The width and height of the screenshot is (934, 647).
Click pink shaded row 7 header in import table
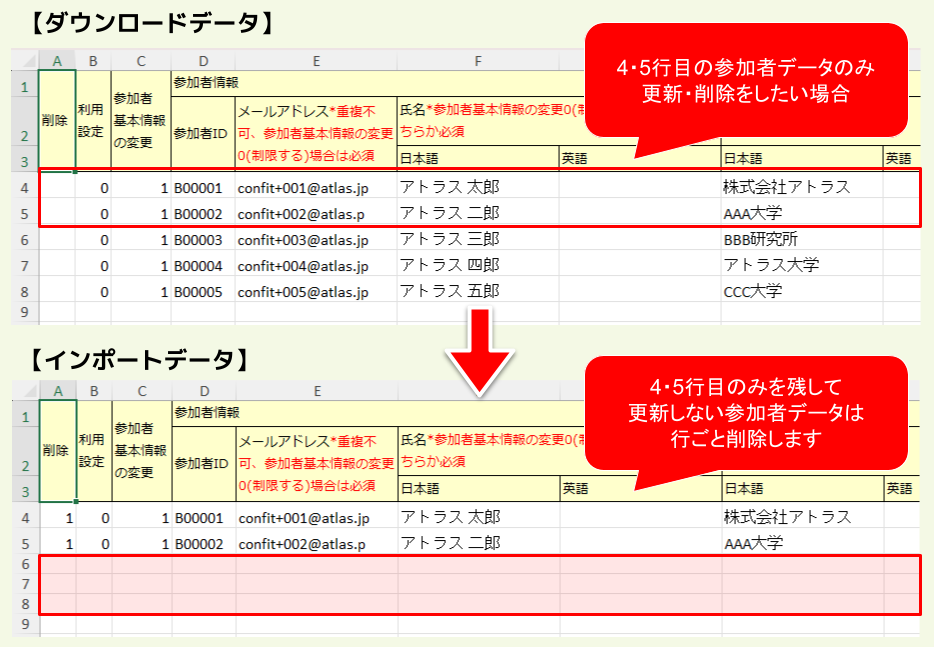[x=24, y=585]
